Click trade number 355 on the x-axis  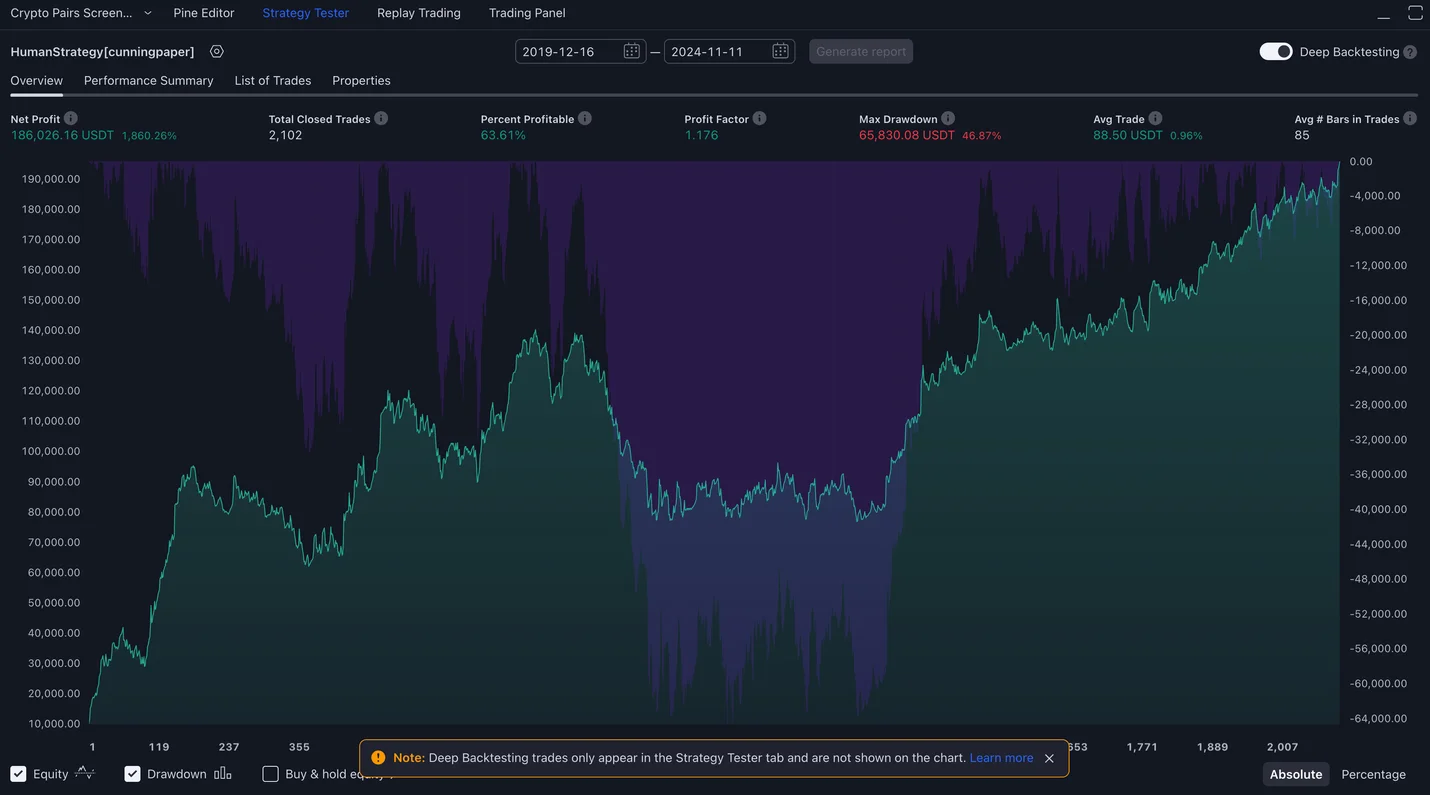299,746
